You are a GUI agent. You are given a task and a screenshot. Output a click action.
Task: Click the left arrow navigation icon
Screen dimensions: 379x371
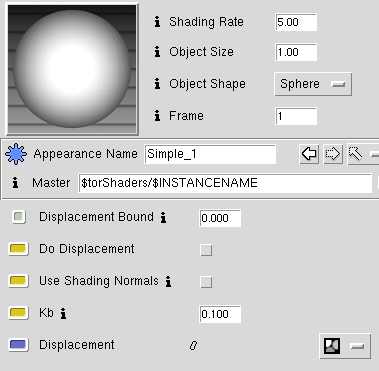pyautogui.click(x=309, y=154)
